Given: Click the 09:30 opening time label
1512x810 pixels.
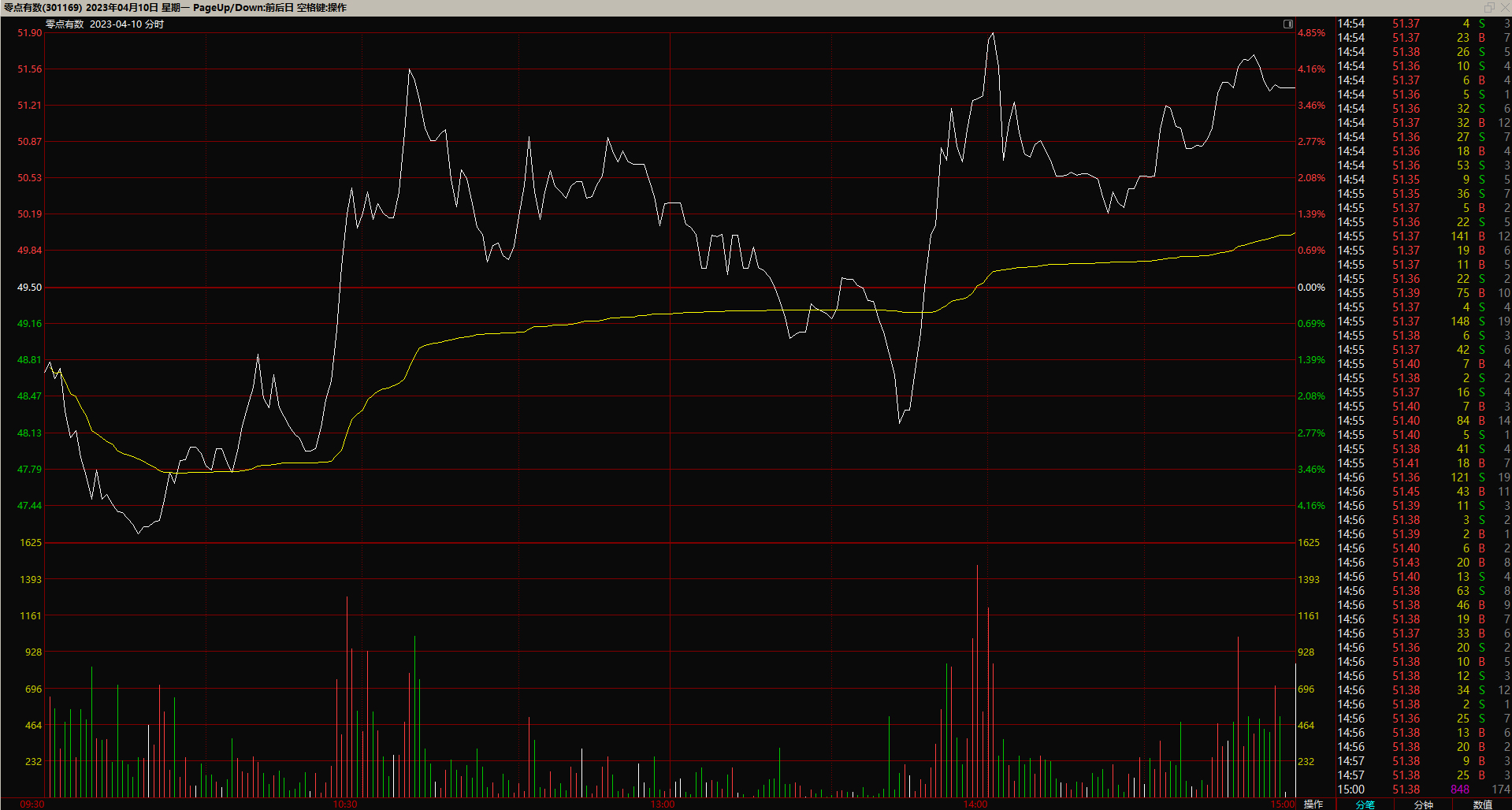Looking at the screenshot, I should coord(32,804).
